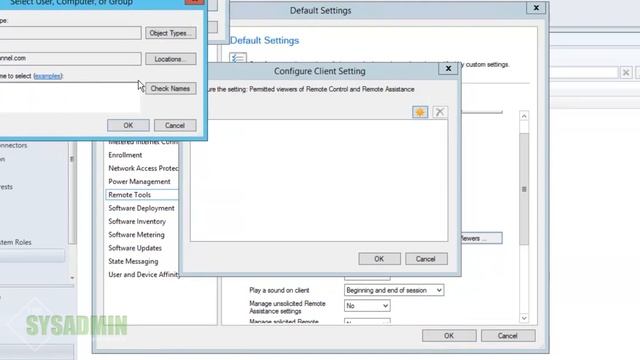Click the object names input box
640x360 pixels.
tap(69, 97)
